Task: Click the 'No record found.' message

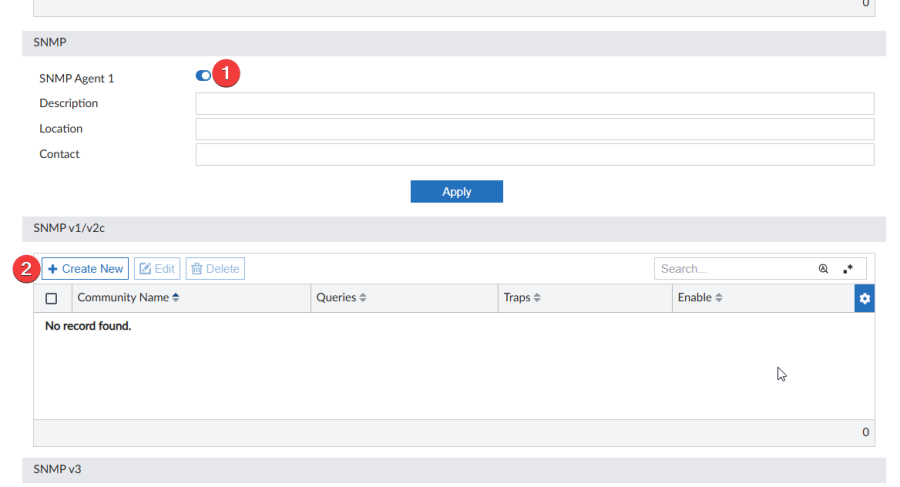Action: (88, 326)
